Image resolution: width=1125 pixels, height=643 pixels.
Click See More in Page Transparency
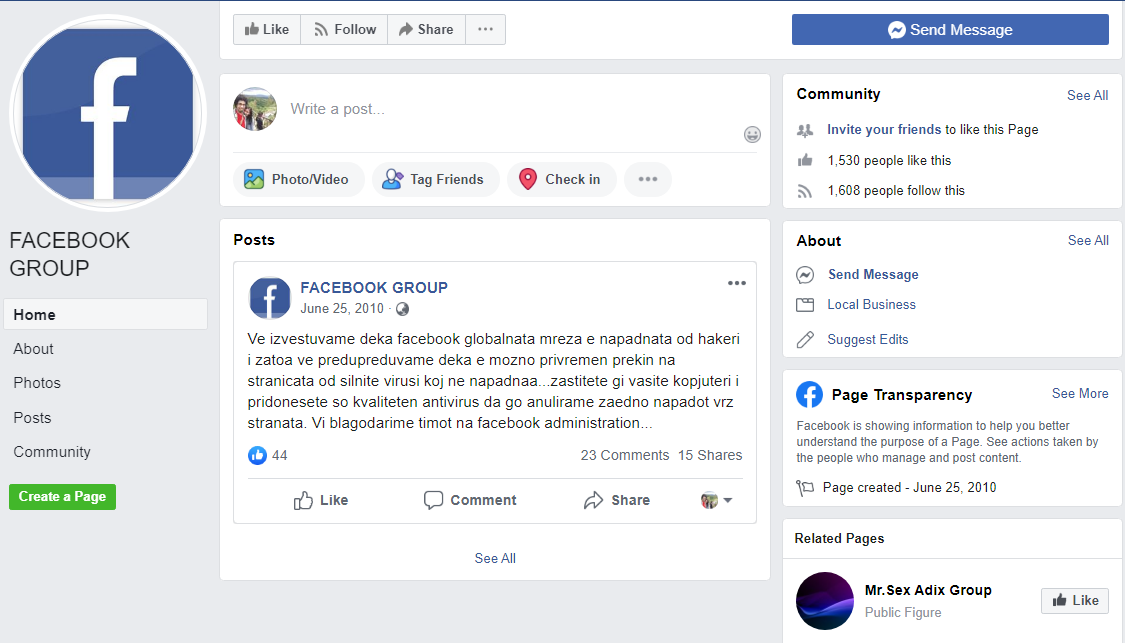pyautogui.click(x=1080, y=393)
